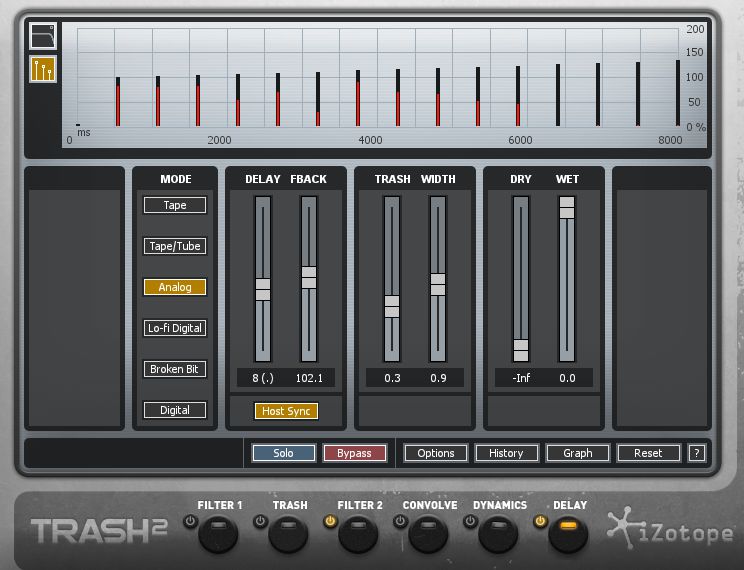Click the dry value field -Inf
The image size is (744, 570).
point(521,378)
